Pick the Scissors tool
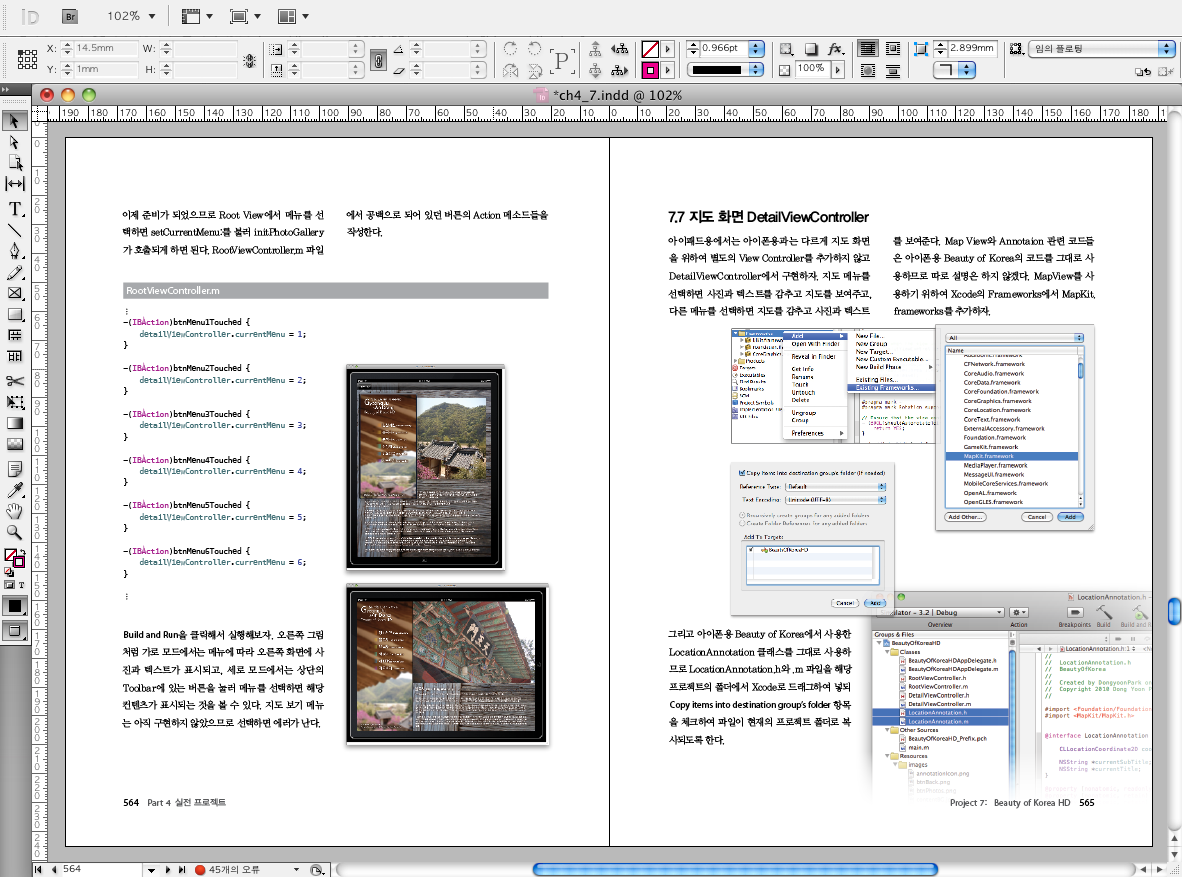 pyautogui.click(x=15, y=380)
